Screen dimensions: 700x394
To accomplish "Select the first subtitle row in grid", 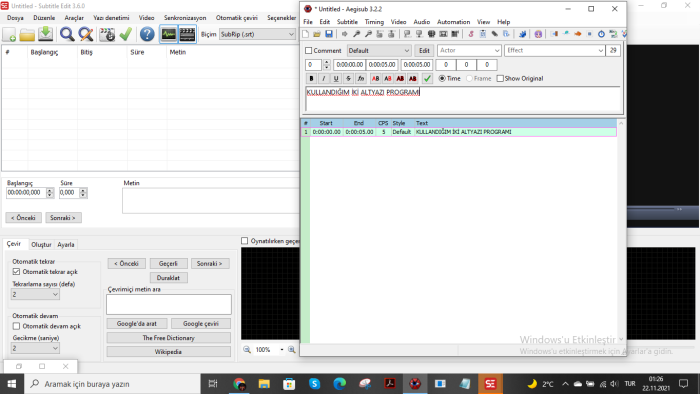I will 459,132.
